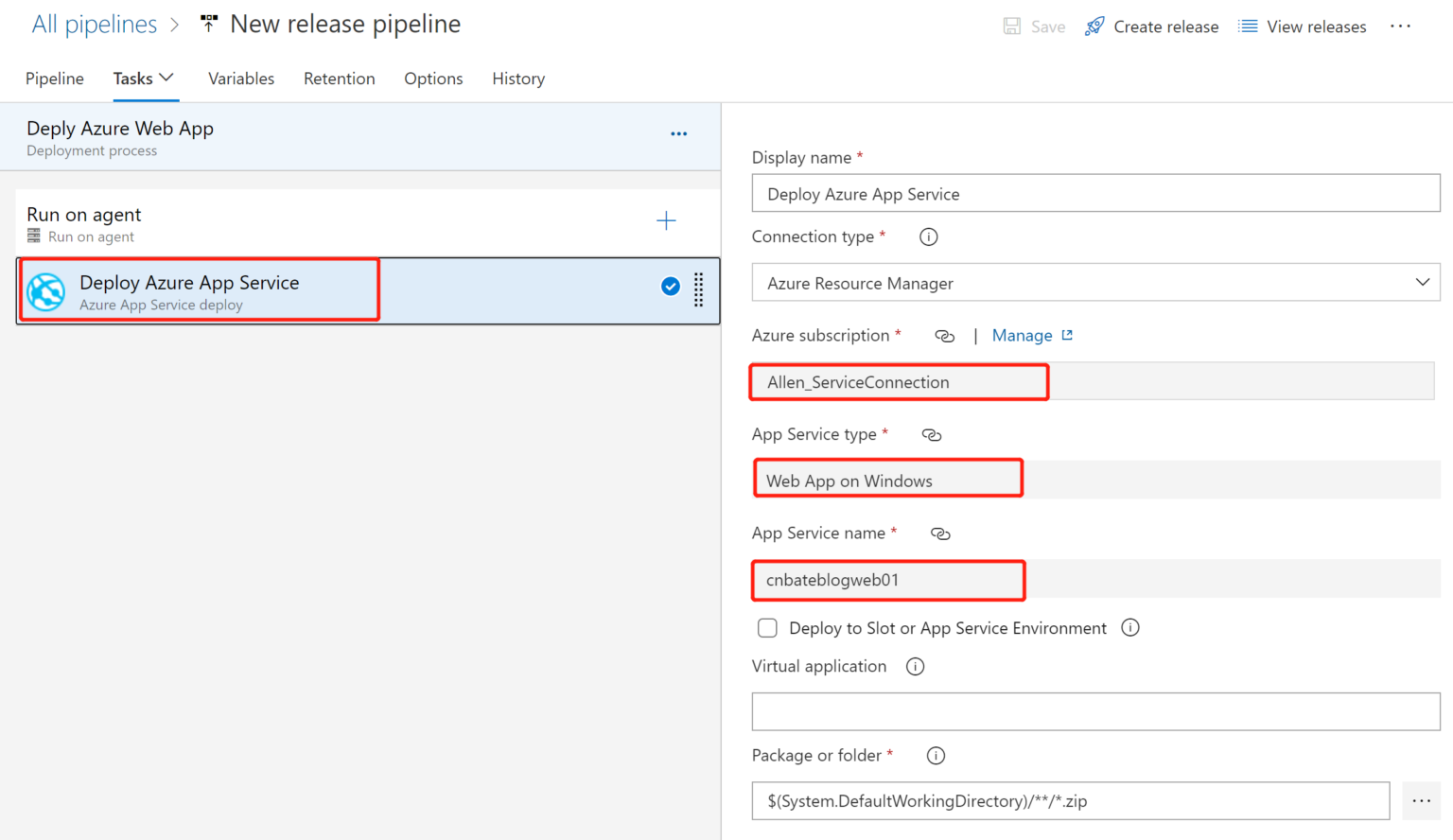
Task: Select the Run on agent job row
Action: pos(368,223)
